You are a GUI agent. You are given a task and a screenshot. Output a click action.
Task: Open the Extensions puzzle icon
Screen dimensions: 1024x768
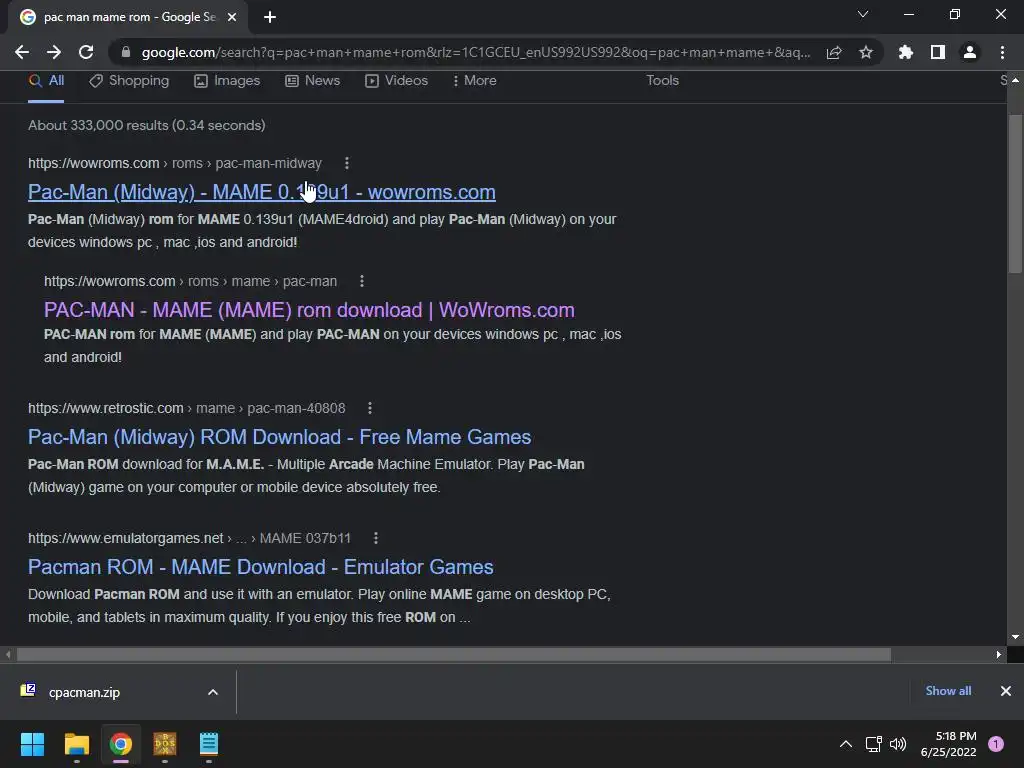pos(906,52)
